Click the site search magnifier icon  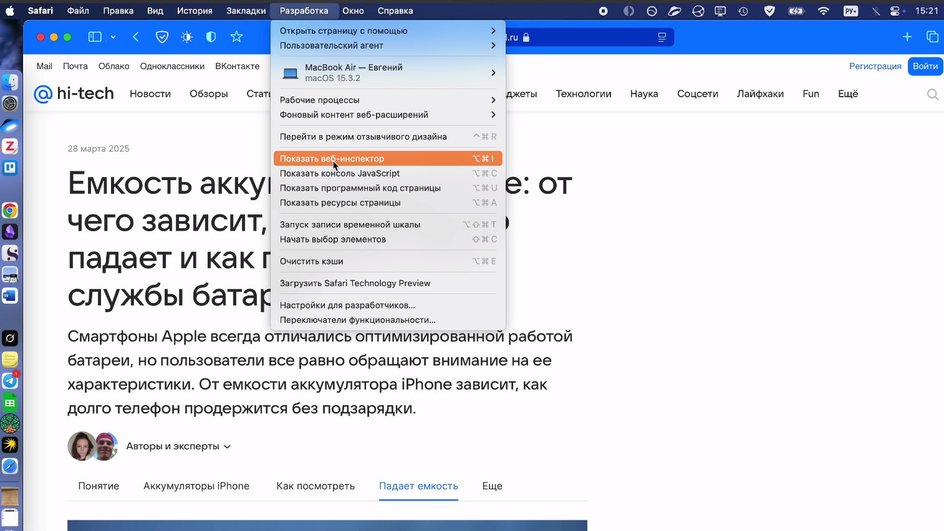(933, 94)
